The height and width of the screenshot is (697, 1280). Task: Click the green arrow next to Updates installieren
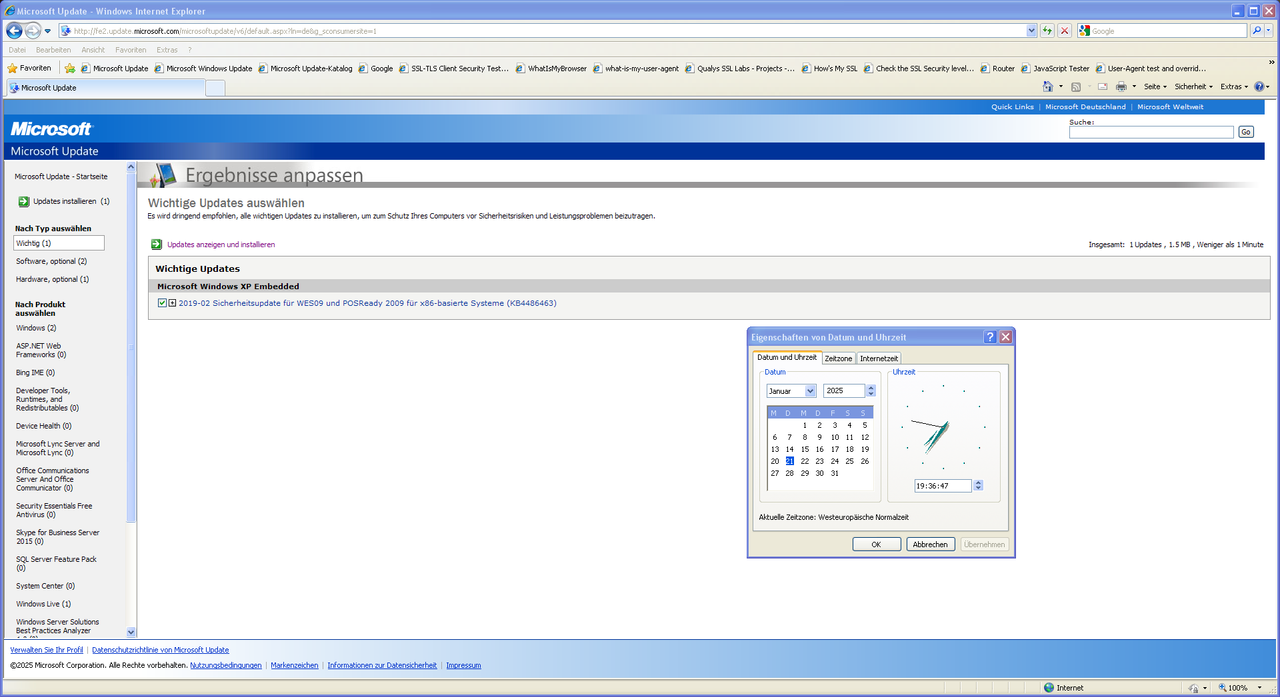24,201
